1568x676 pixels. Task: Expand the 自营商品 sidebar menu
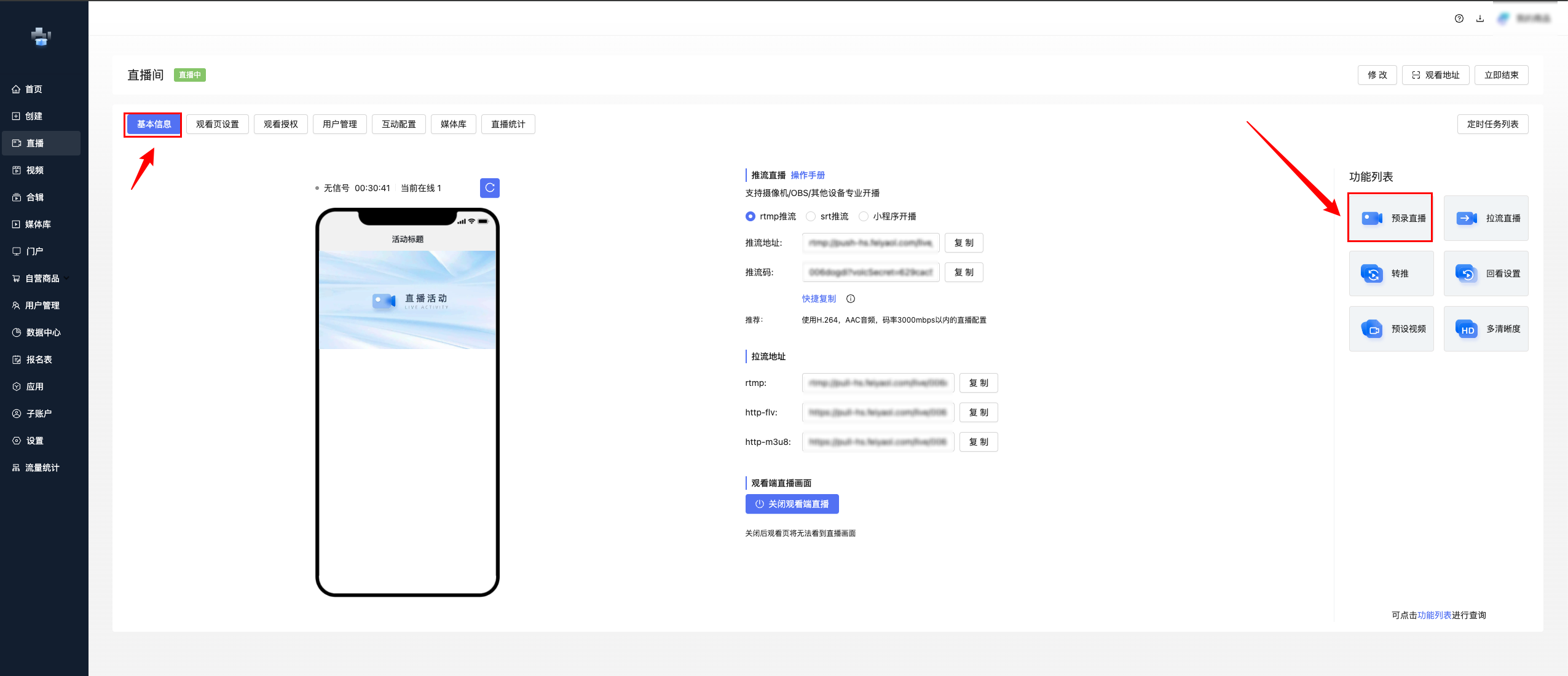42,278
